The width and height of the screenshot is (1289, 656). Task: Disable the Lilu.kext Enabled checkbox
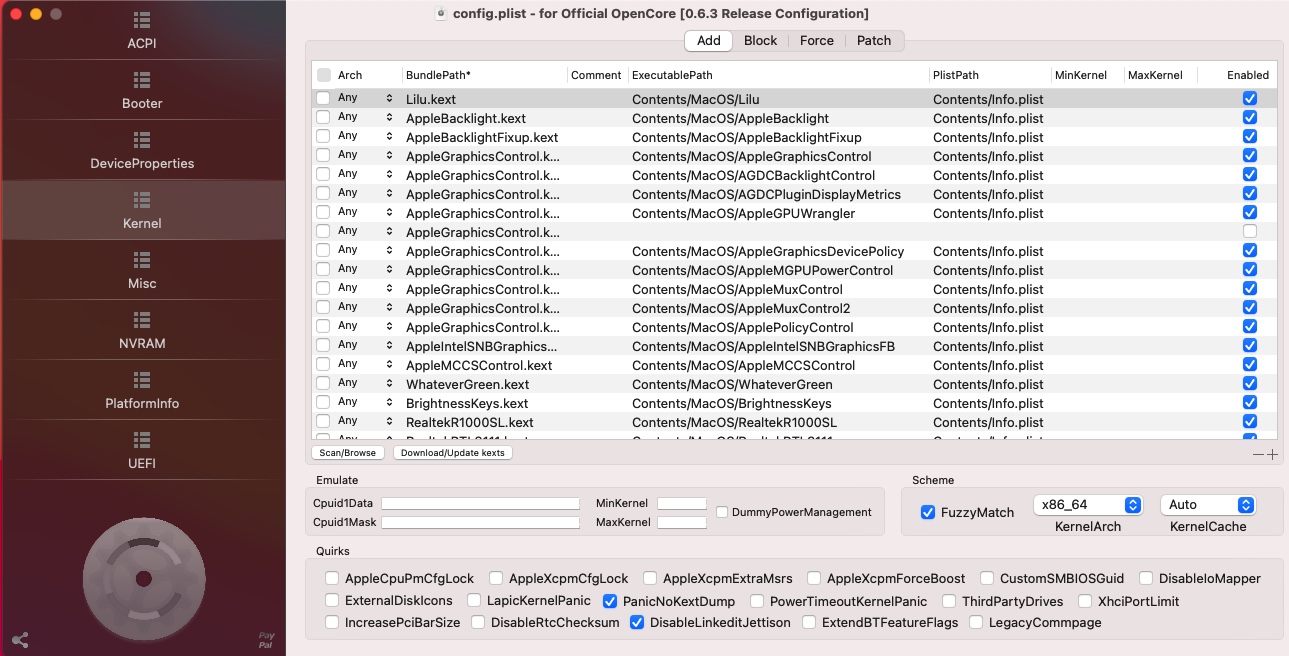coord(1250,99)
